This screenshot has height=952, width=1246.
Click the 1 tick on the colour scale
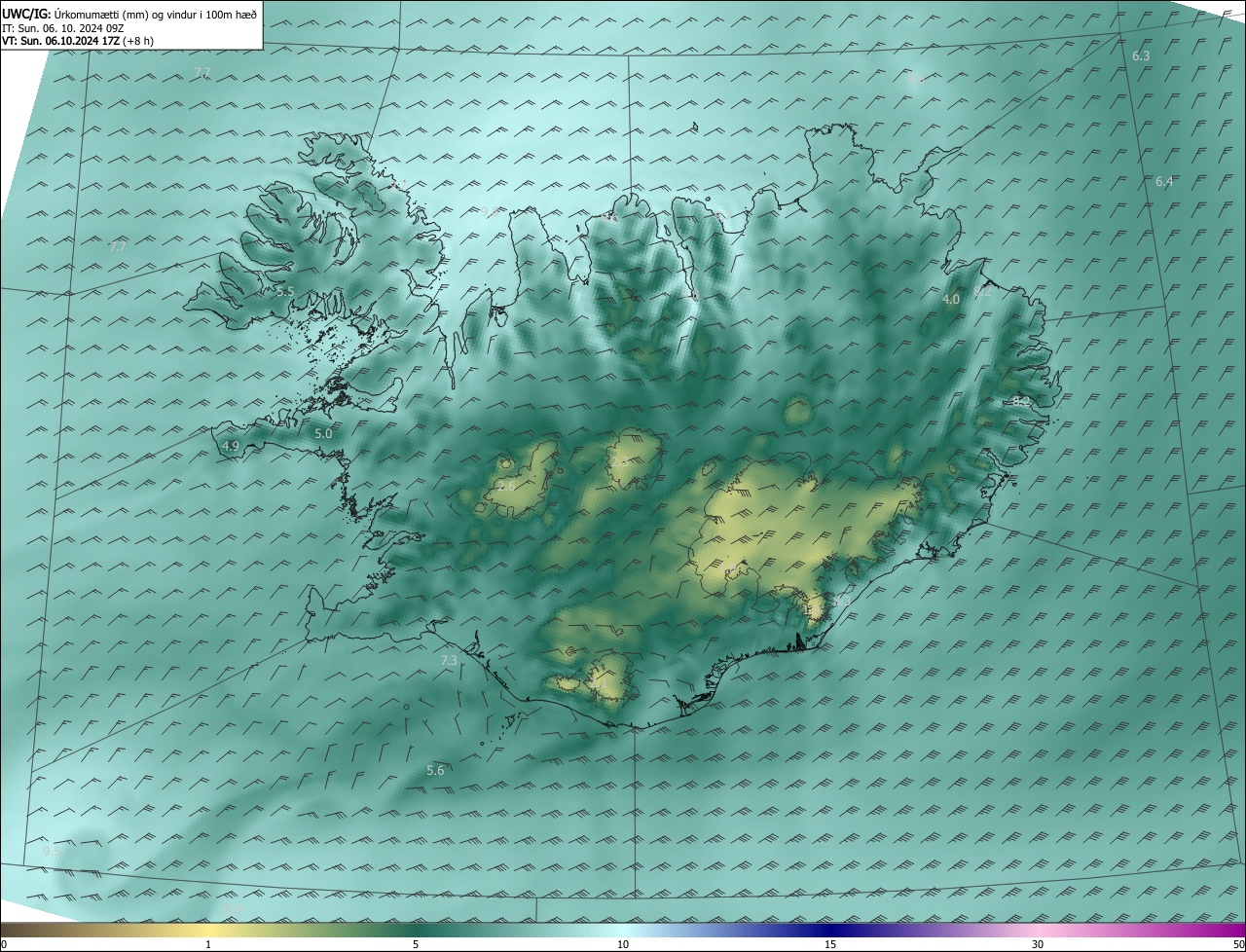tap(208, 944)
